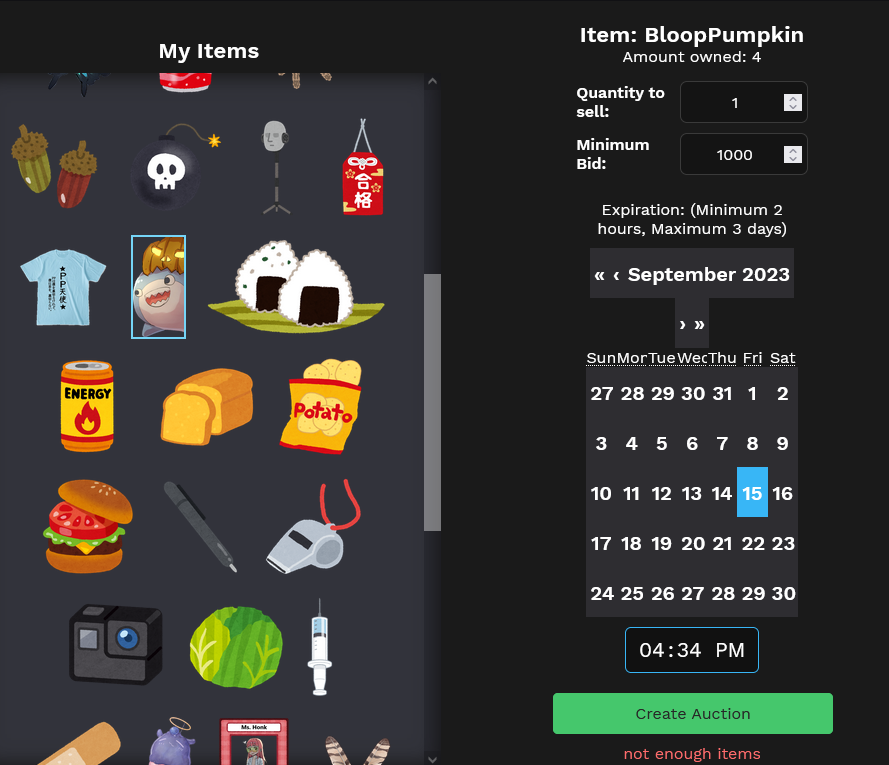
Task: Increase quantity to sell with stepper
Action: pyautogui.click(x=793, y=98)
